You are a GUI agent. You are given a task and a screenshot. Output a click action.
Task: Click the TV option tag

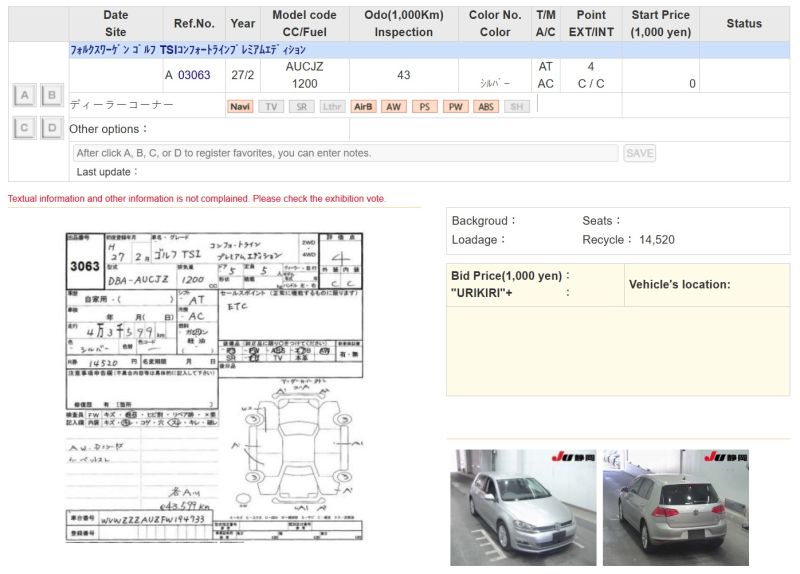coord(271,107)
